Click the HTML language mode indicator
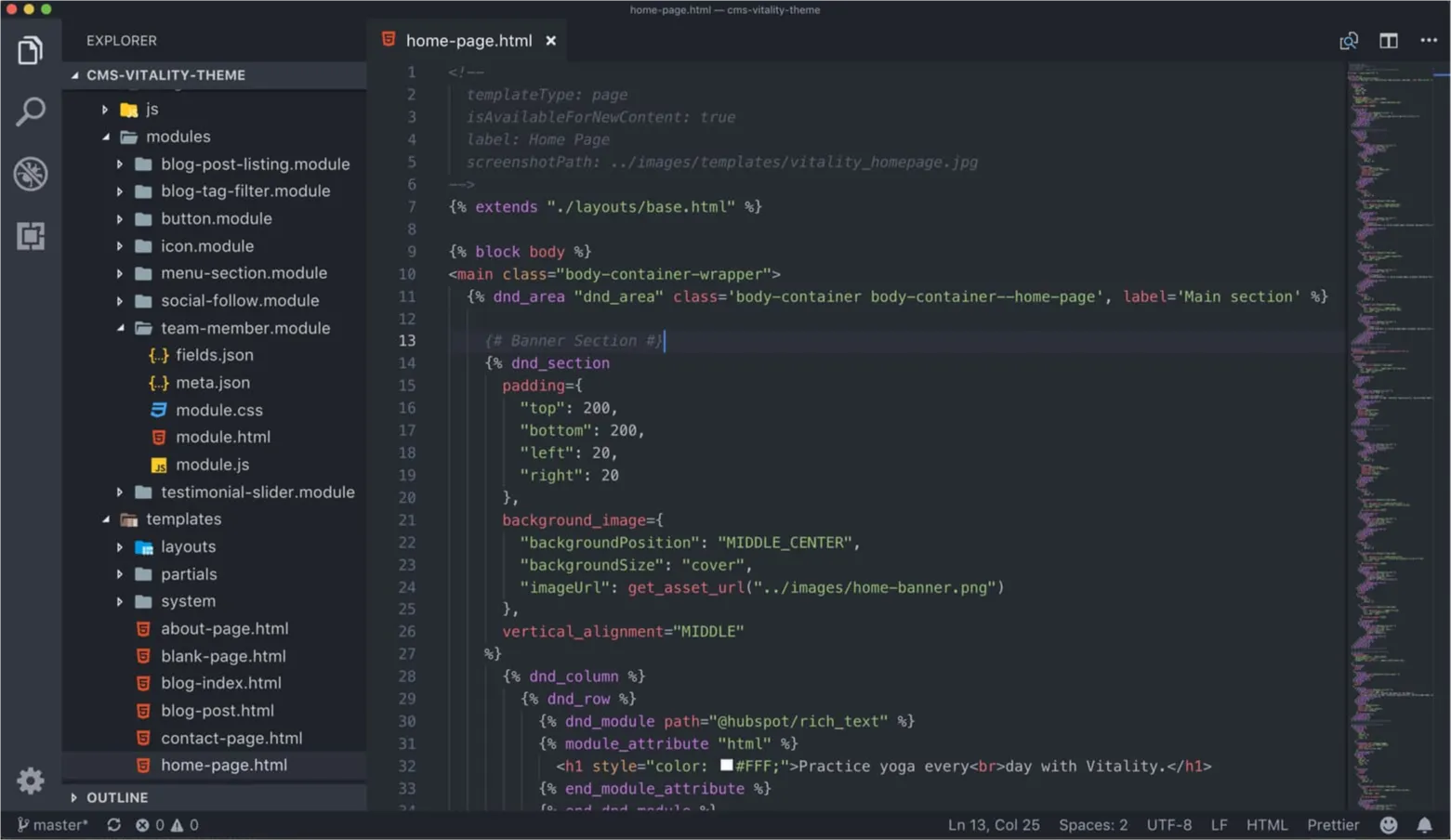 (x=1266, y=825)
